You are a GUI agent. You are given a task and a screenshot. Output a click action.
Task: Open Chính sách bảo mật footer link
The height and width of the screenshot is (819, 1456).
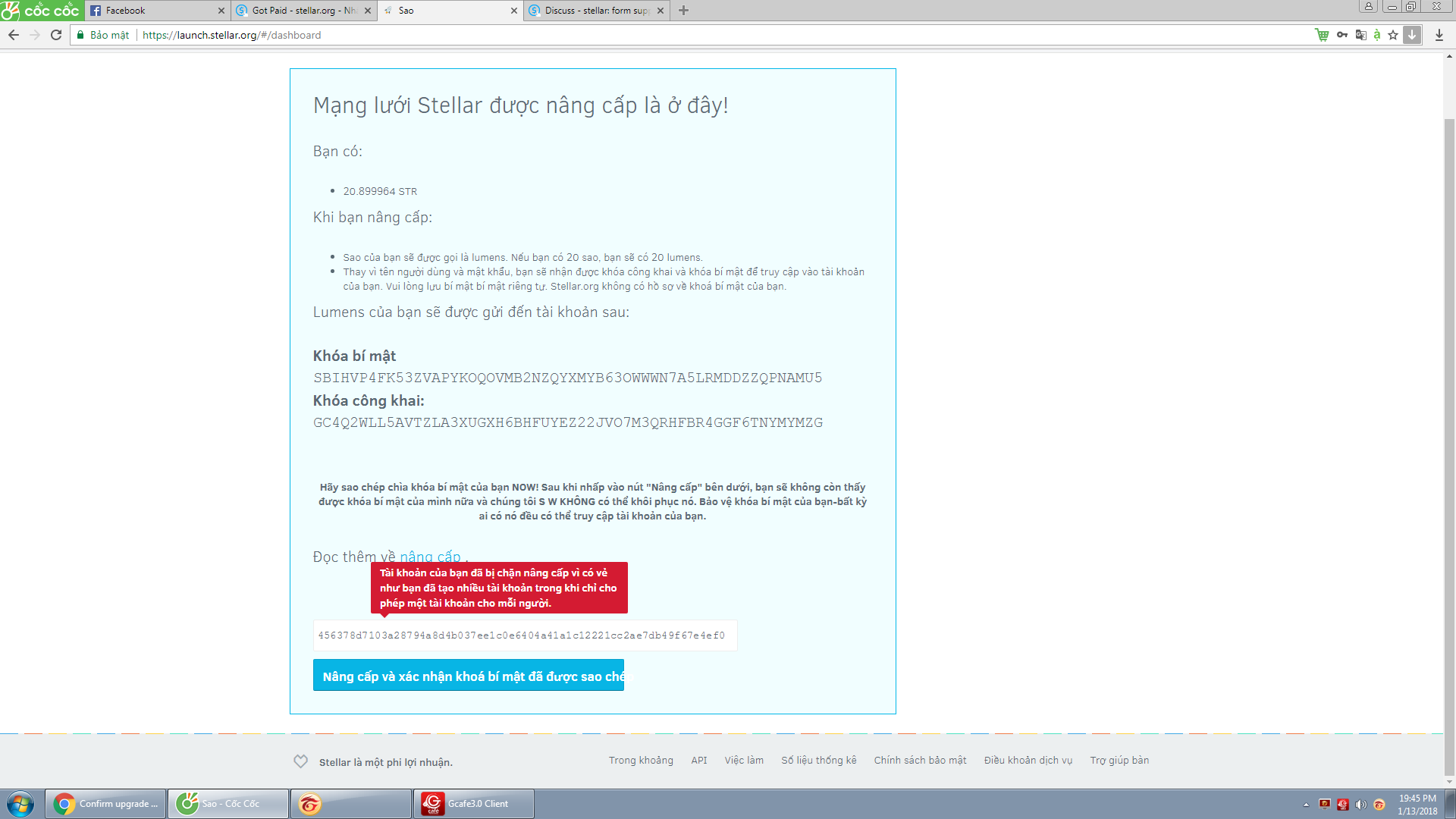click(920, 760)
